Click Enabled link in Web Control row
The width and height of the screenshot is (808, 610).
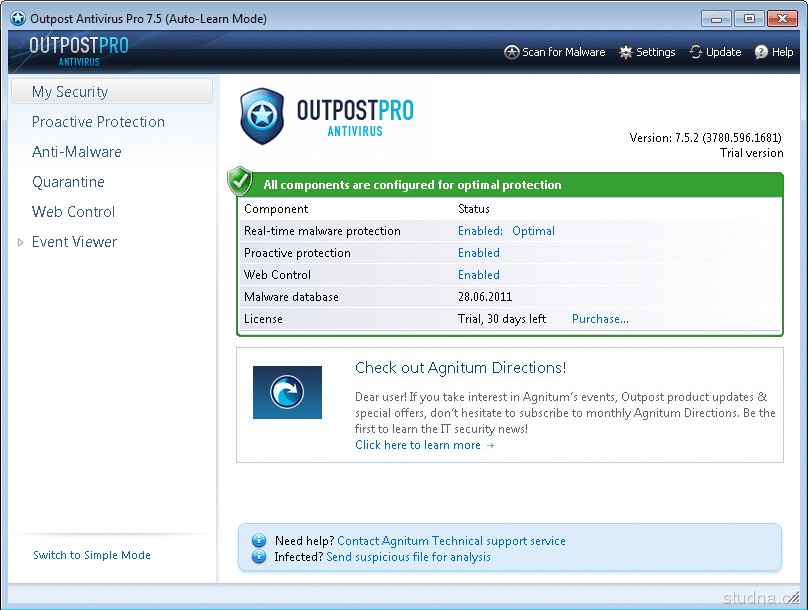coord(479,275)
